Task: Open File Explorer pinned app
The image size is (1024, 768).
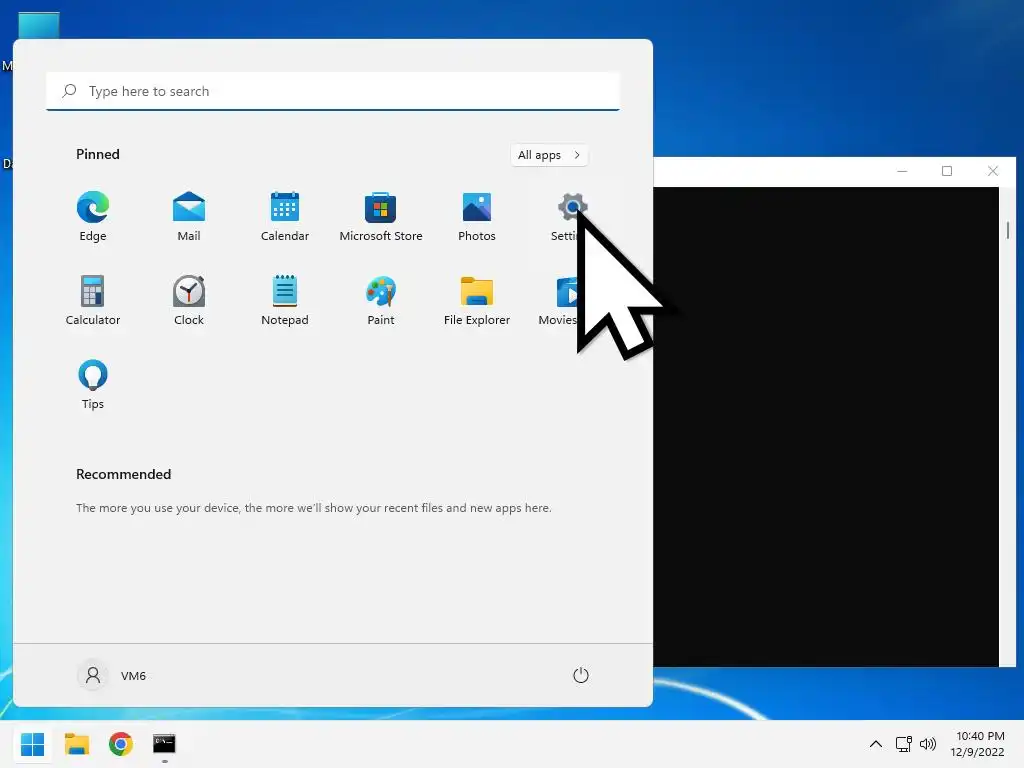Action: 477,300
